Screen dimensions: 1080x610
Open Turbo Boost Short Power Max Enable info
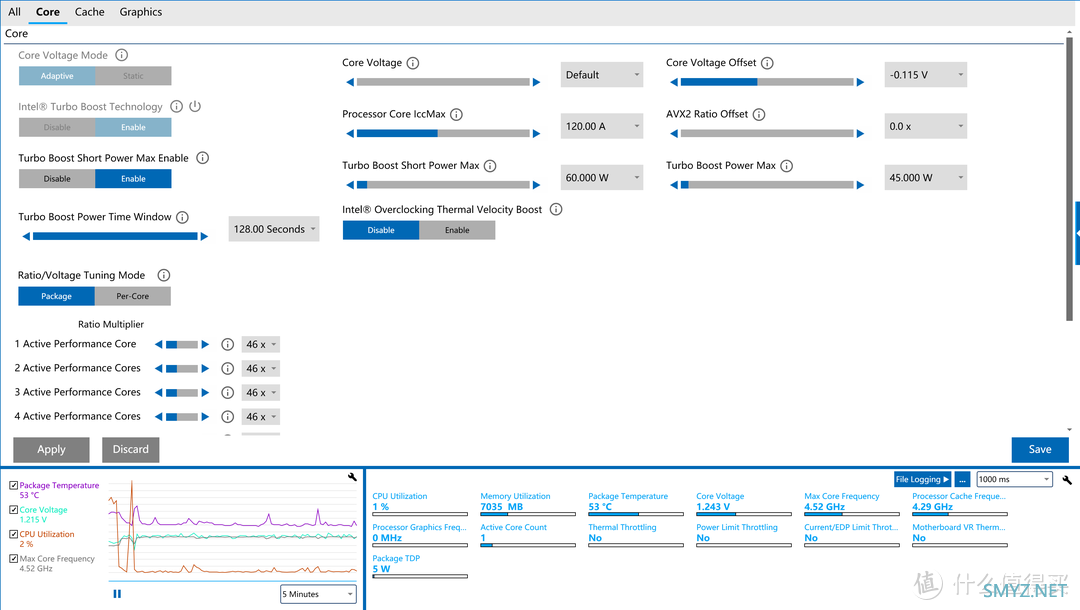202,158
